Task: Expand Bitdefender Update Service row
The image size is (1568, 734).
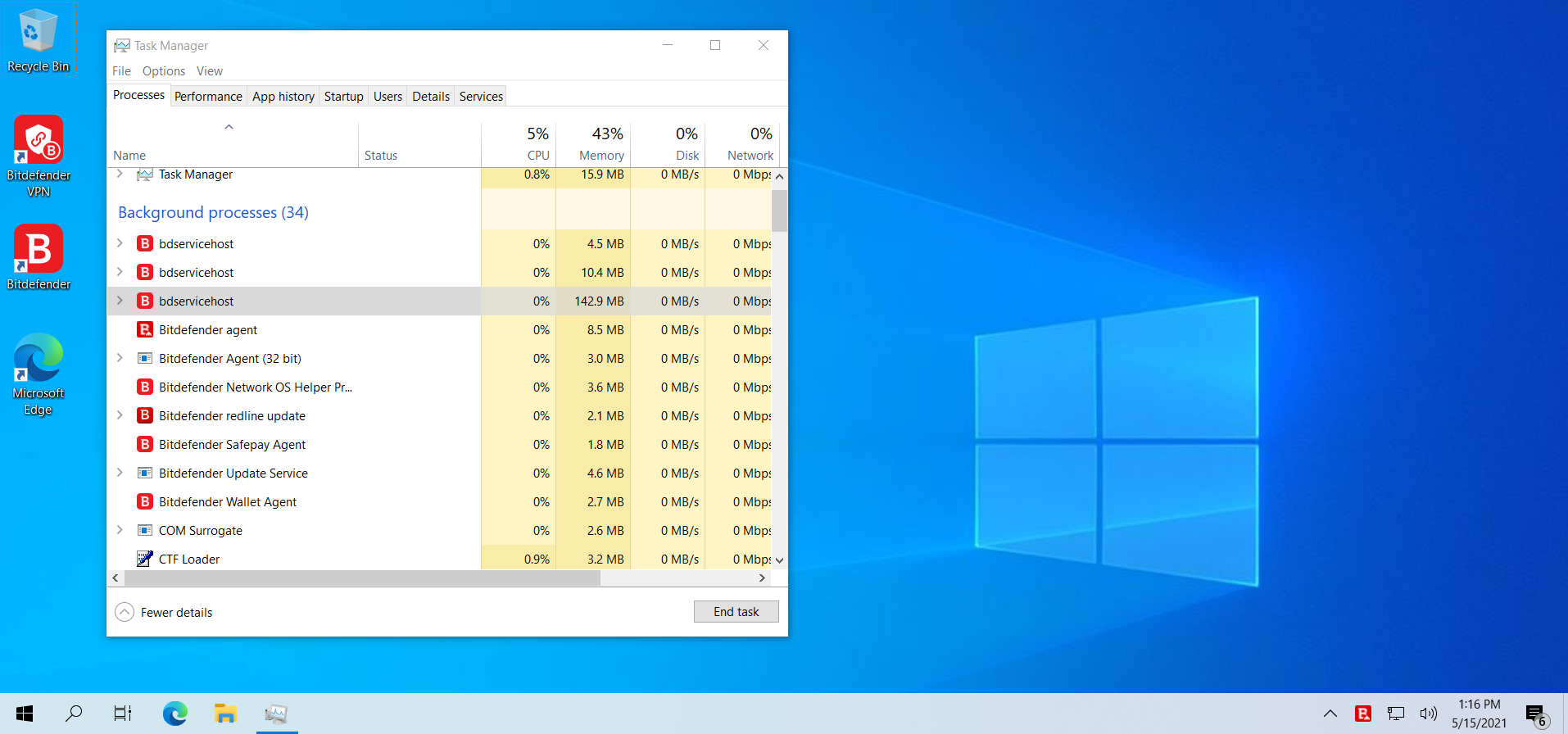Action: tap(120, 473)
